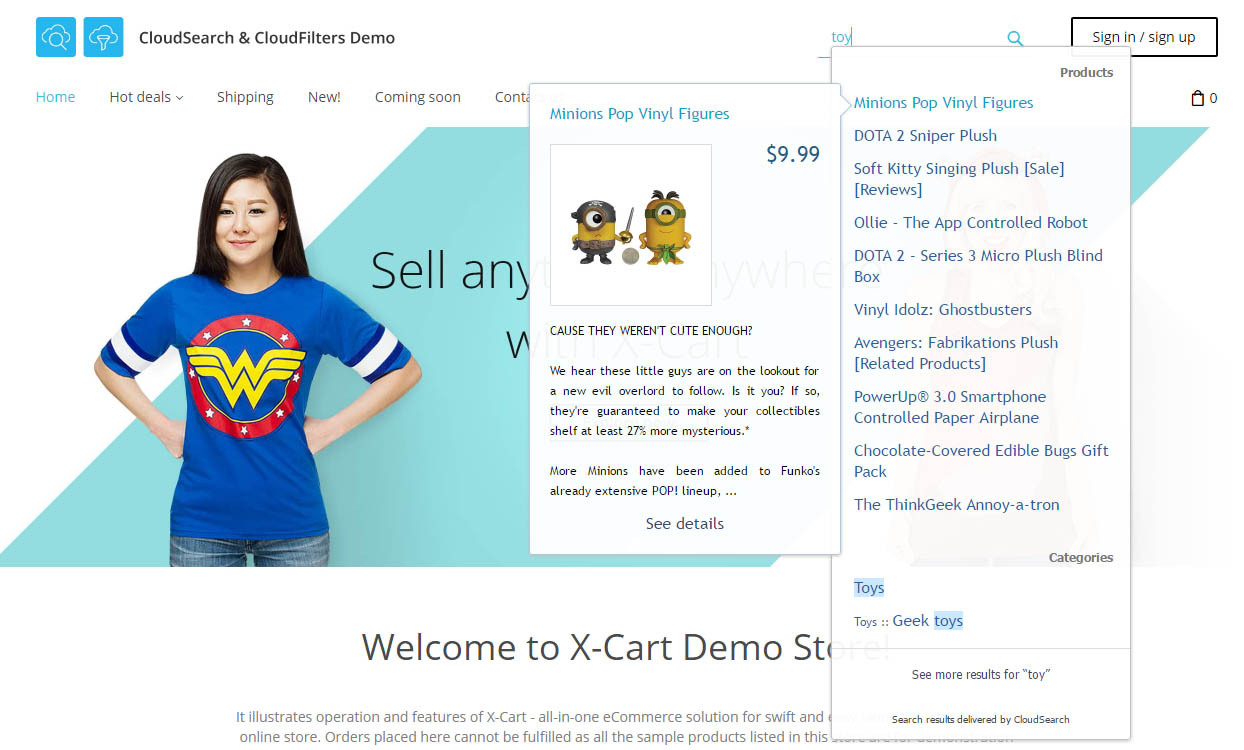This screenshot has height=750, width=1244.
Task: Open the Home menu item
Action: [x=55, y=97]
